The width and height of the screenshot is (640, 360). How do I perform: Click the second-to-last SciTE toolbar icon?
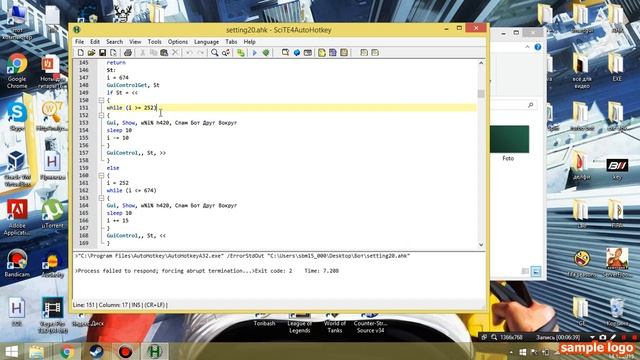pos(364,53)
